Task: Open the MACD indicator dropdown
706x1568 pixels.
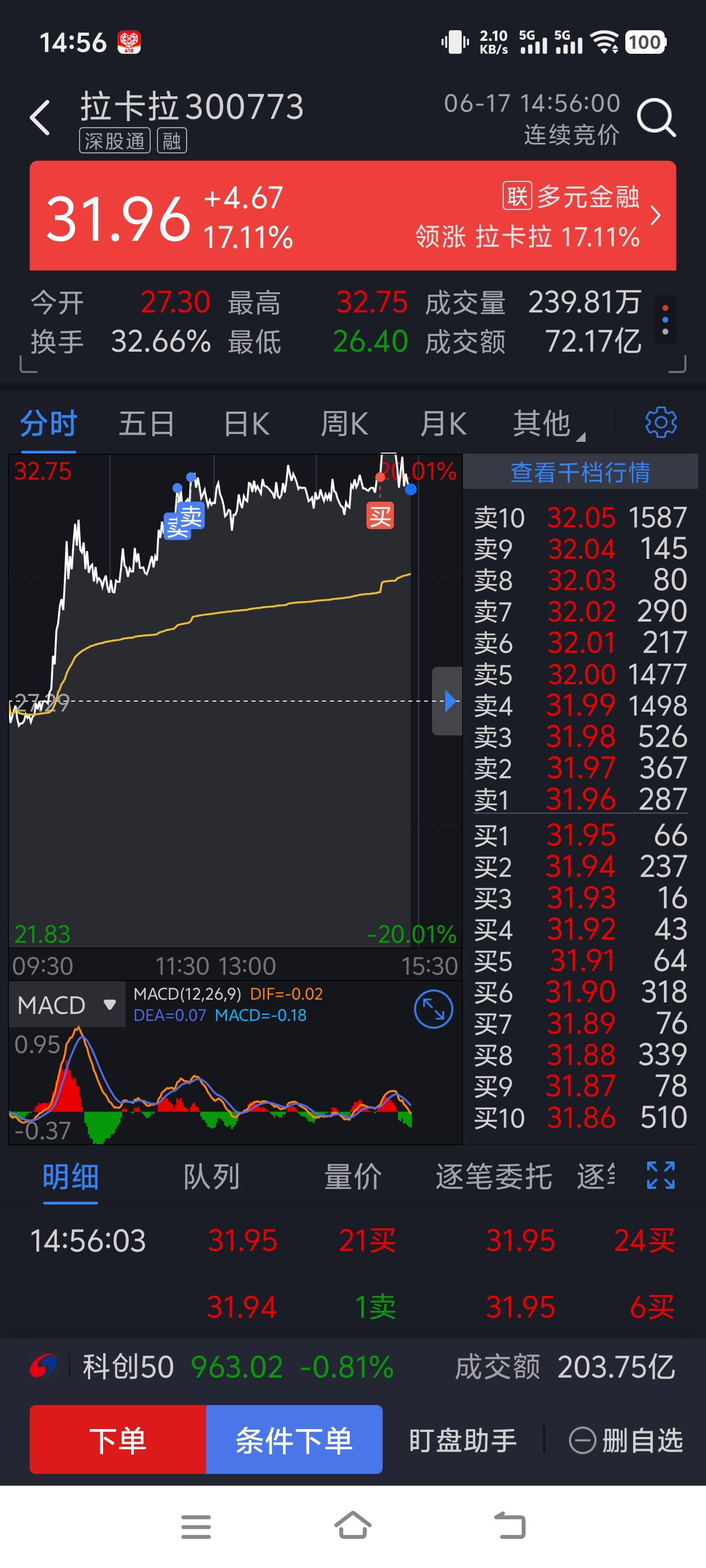Action: [67, 1004]
